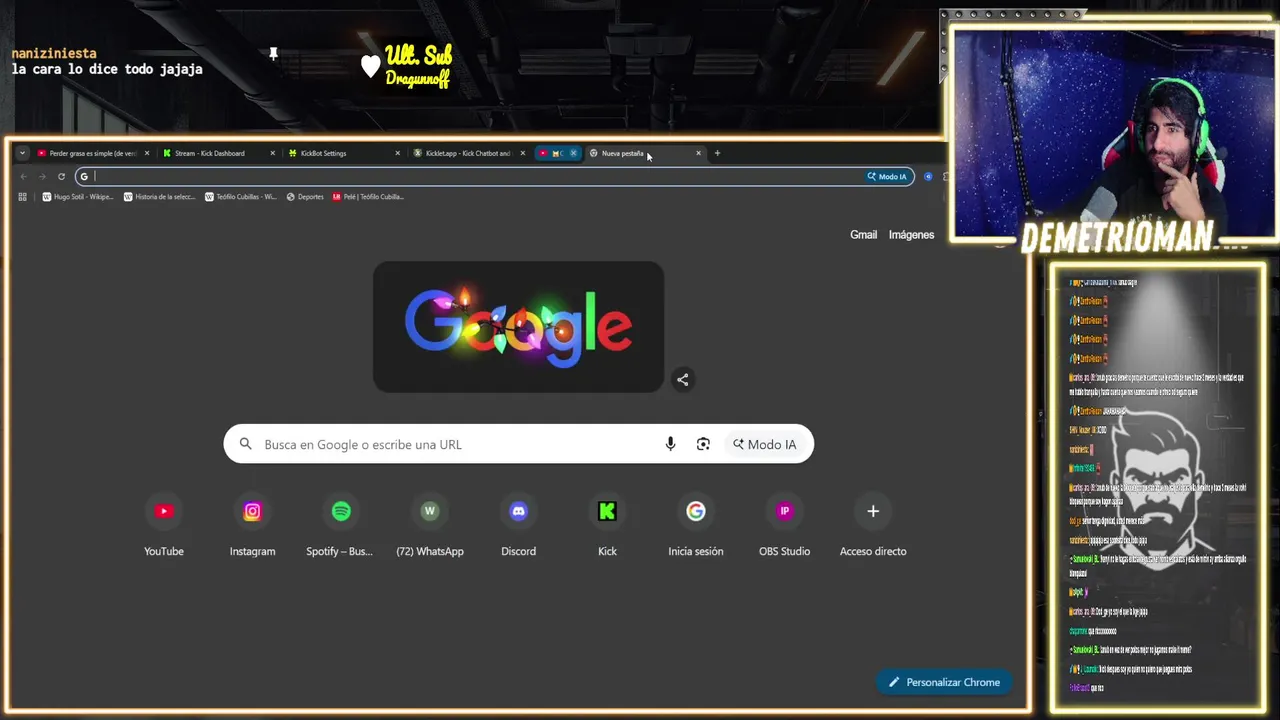Click the Personalizar Chrome button
The height and width of the screenshot is (720, 1280).
(x=944, y=682)
